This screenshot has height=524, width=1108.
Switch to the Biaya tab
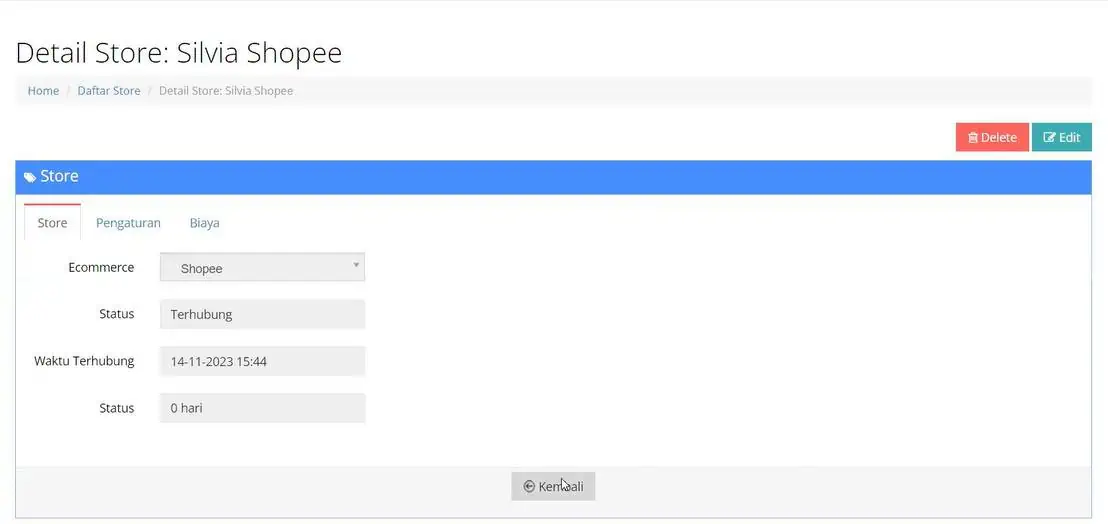click(x=204, y=223)
